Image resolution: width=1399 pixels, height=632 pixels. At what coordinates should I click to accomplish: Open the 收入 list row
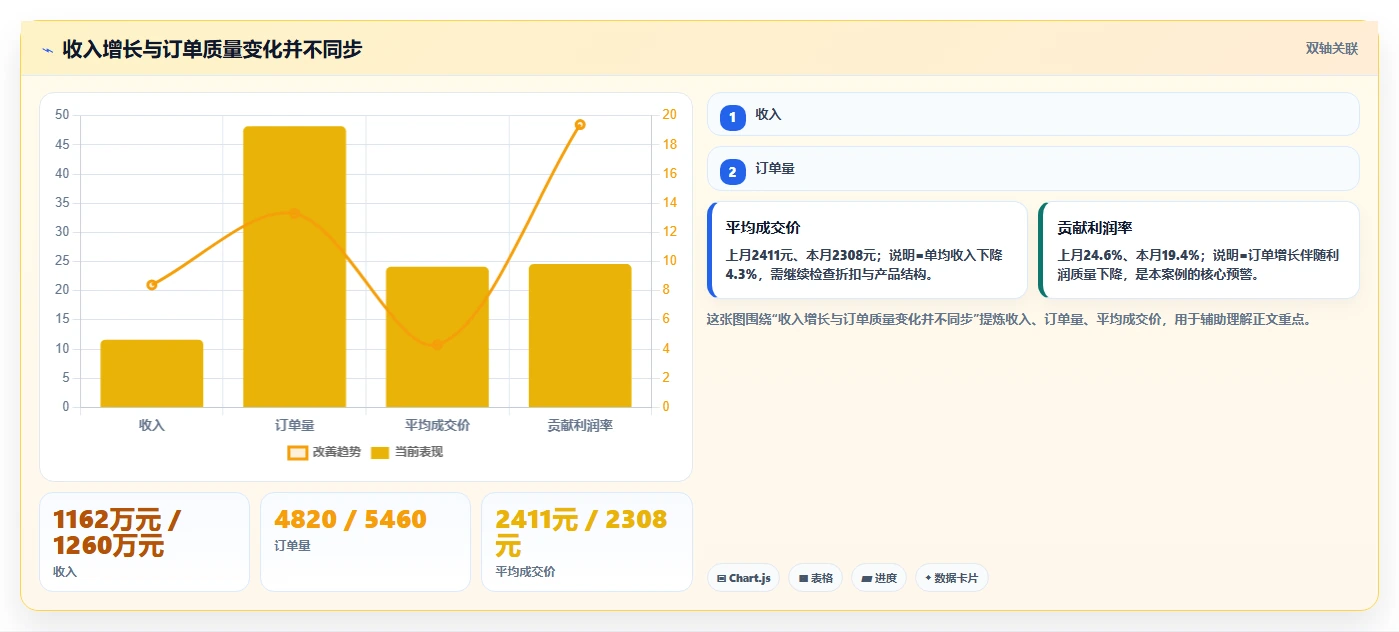click(1033, 114)
